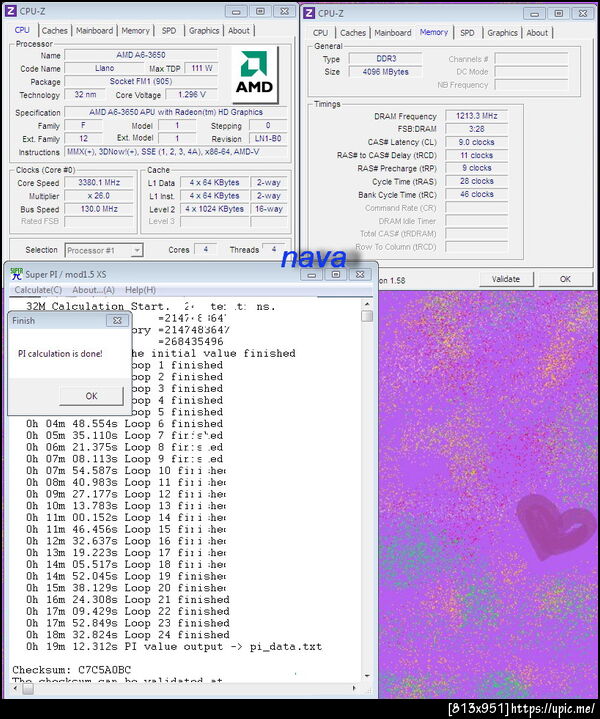This screenshot has height=719, width=600.
Task: Click the Core Speed value 3380.1 MHz
Action: click(99, 183)
